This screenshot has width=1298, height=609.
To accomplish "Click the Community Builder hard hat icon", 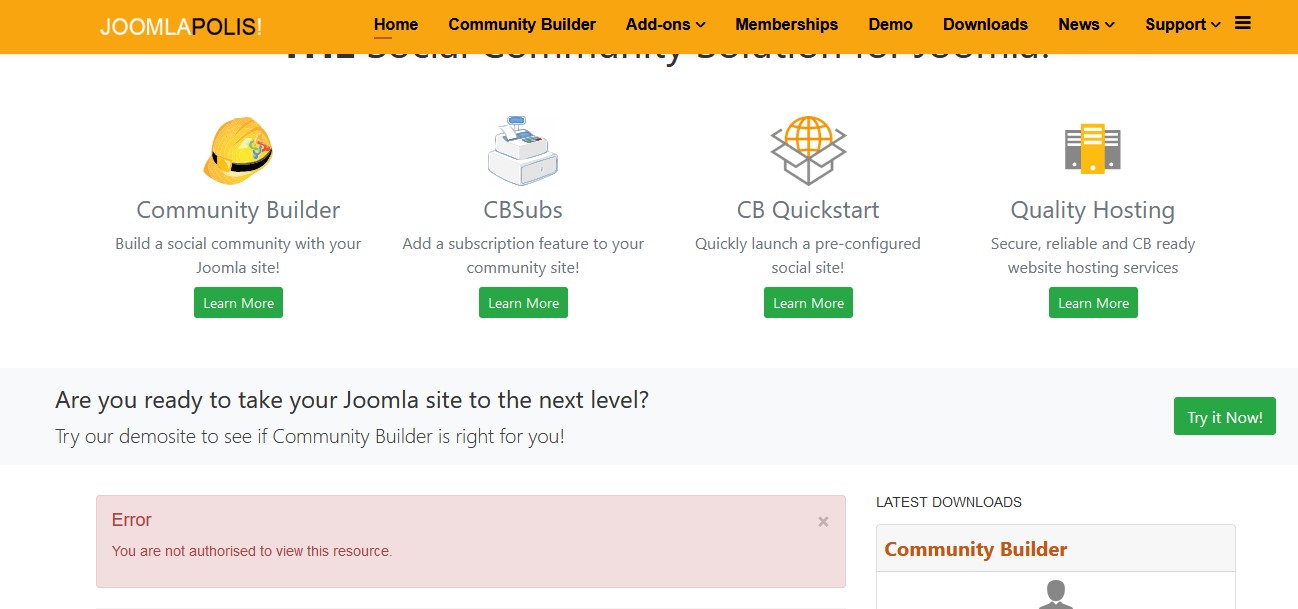I will point(238,151).
